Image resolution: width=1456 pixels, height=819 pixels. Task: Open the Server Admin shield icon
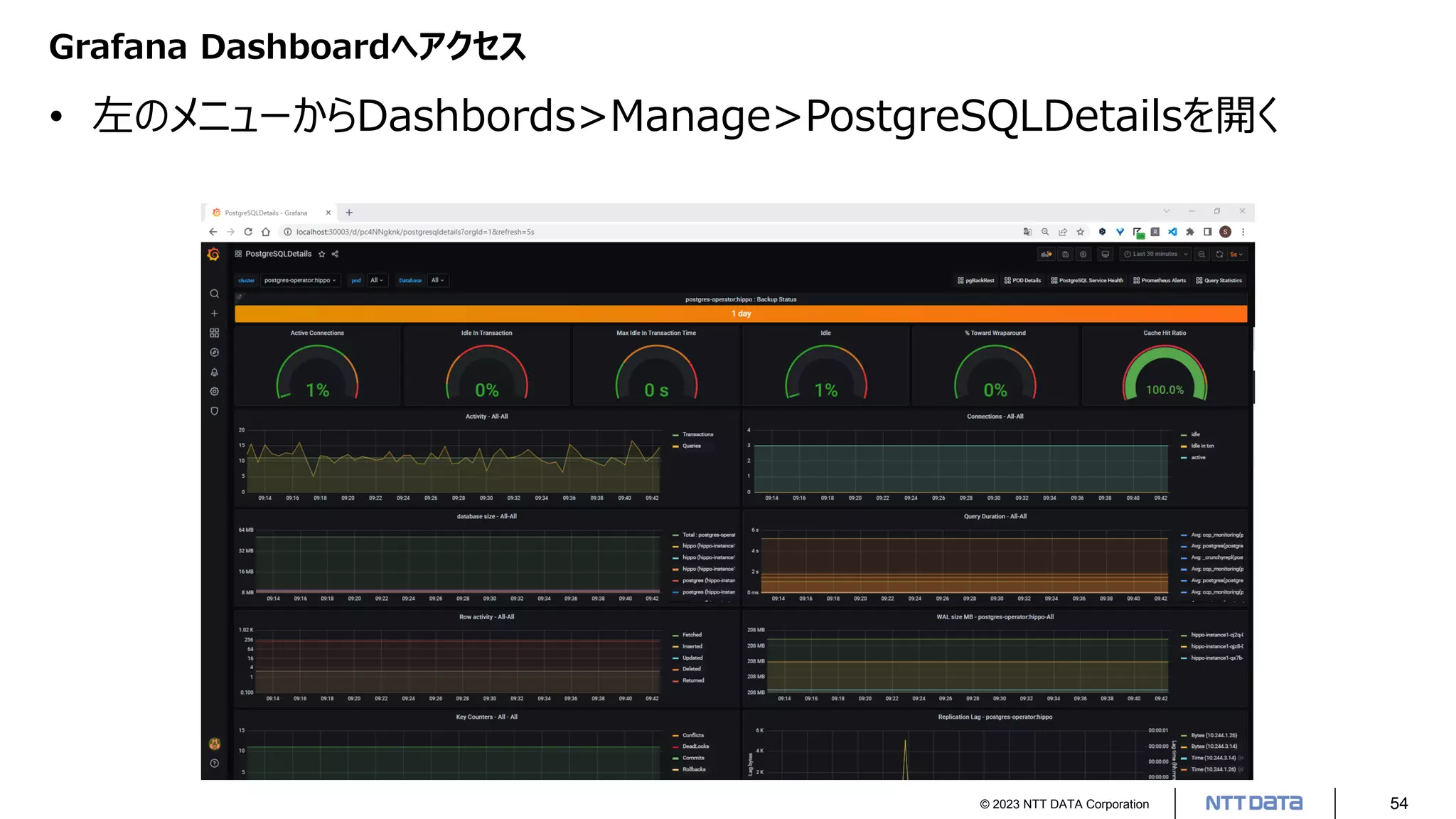(x=214, y=411)
